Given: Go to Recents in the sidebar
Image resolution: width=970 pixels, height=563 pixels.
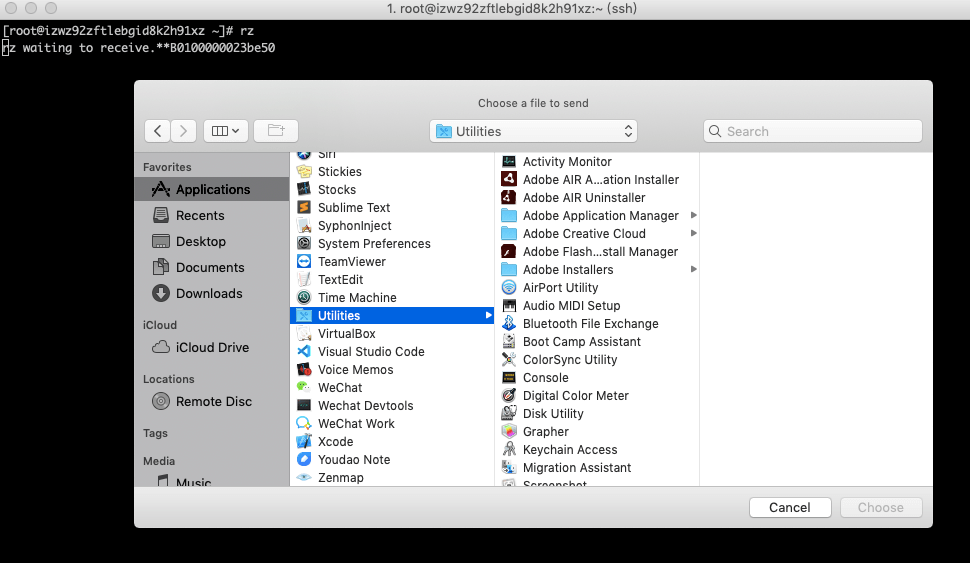Looking at the screenshot, I should tap(212, 215).
